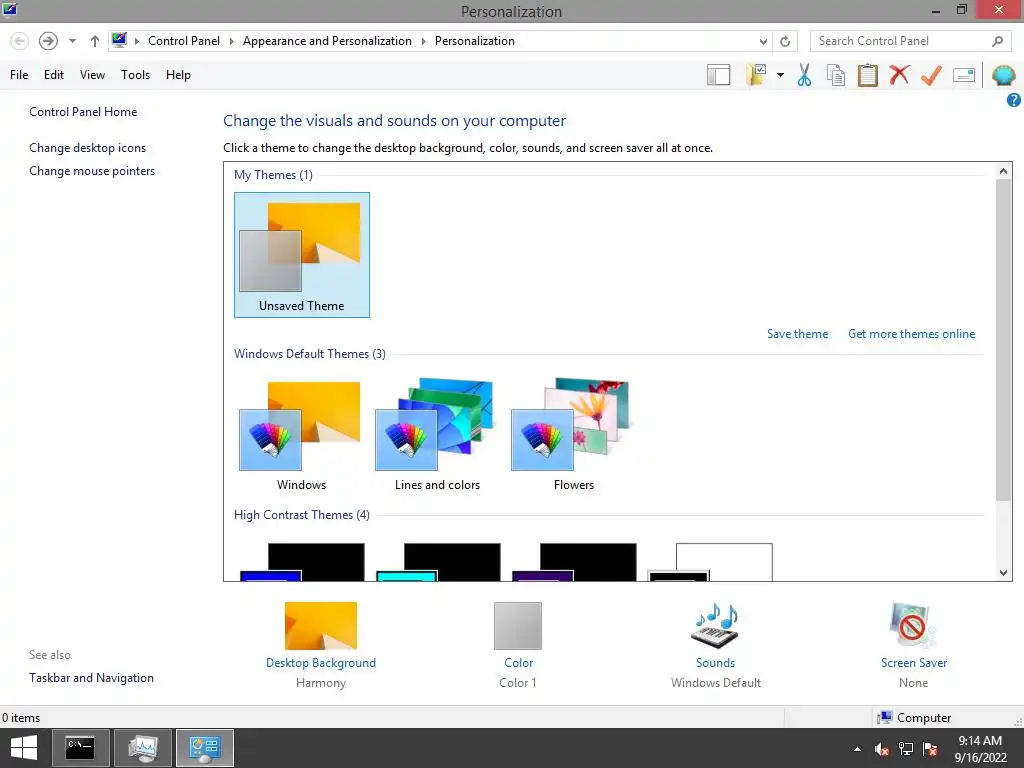Click Get more themes online link
The width and height of the screenshot is (1024, 768).
point(911,334)
